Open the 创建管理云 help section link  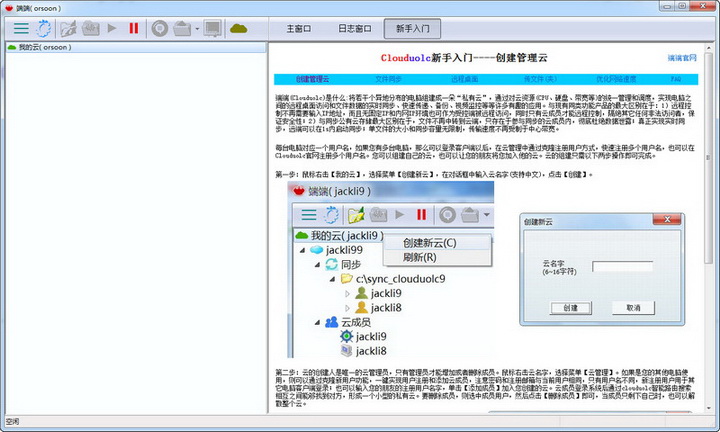312,79
